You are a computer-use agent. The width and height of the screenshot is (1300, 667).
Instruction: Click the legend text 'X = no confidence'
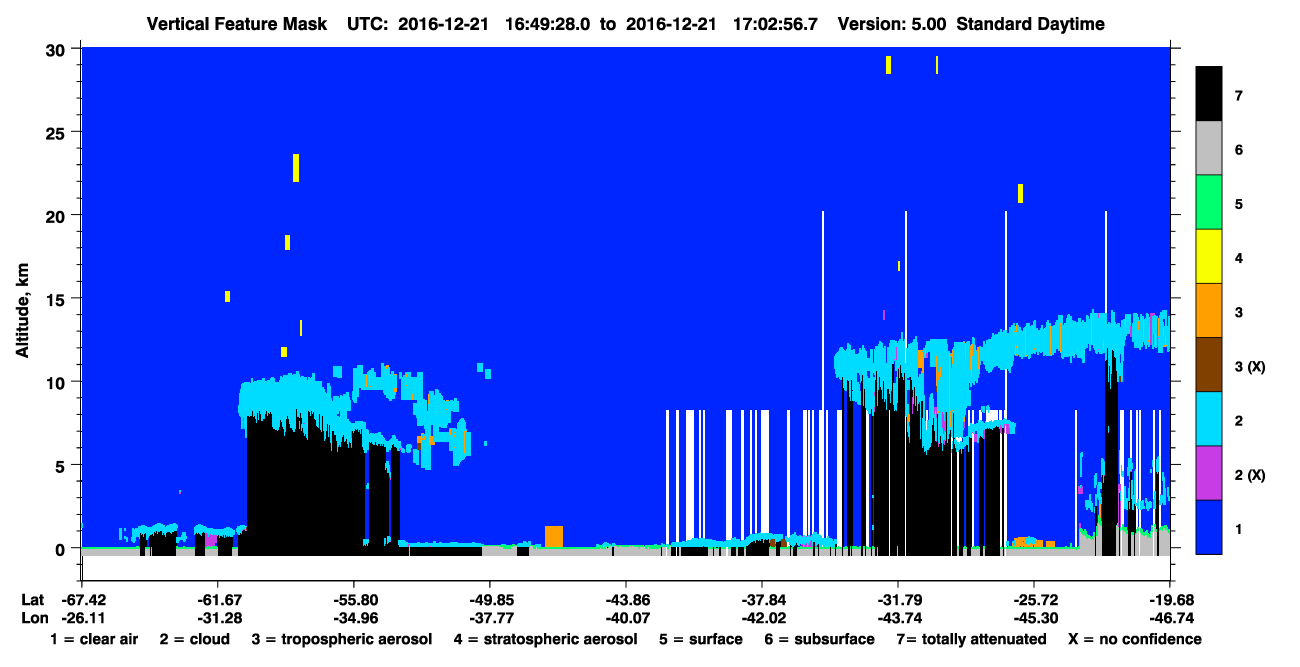coord(1135,639)
